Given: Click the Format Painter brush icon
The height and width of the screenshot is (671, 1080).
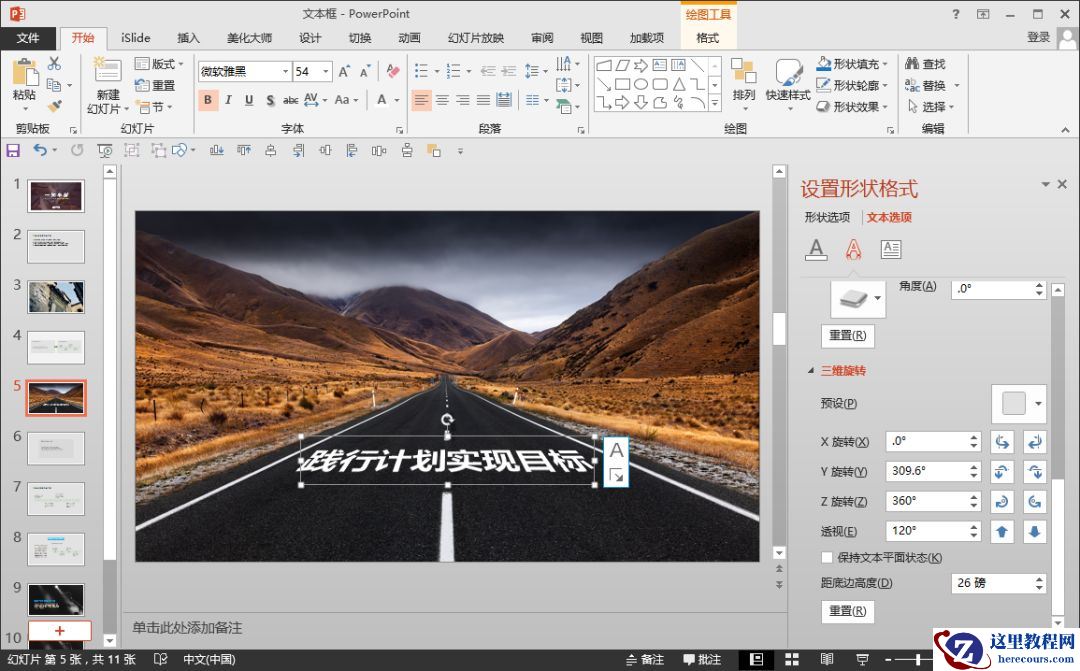Looking at the screenshot, I should (54, 106).
